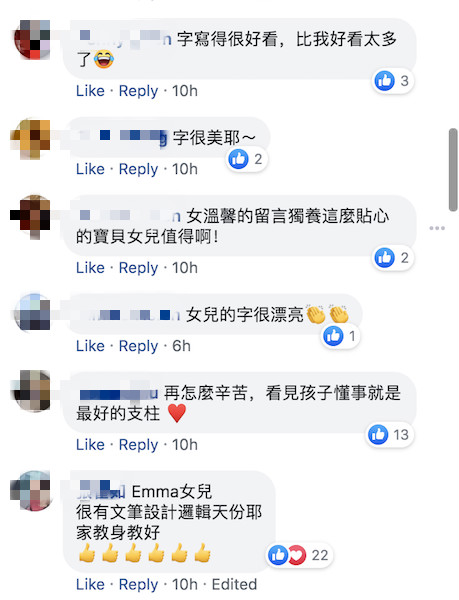The image size is (459, 600).
Task: Open the 22 reactions like and heart badge
Action: [299, 555]
